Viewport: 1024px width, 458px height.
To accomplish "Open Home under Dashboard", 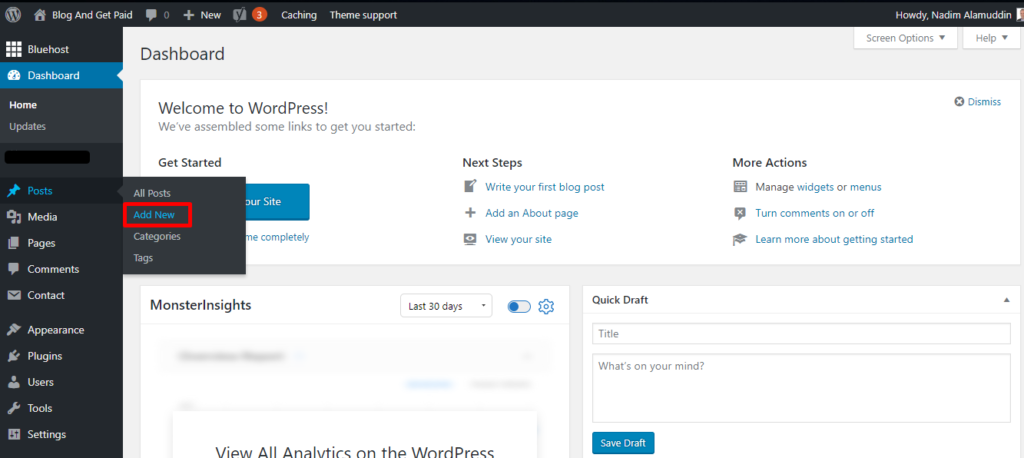I will [x=23, y=105].
